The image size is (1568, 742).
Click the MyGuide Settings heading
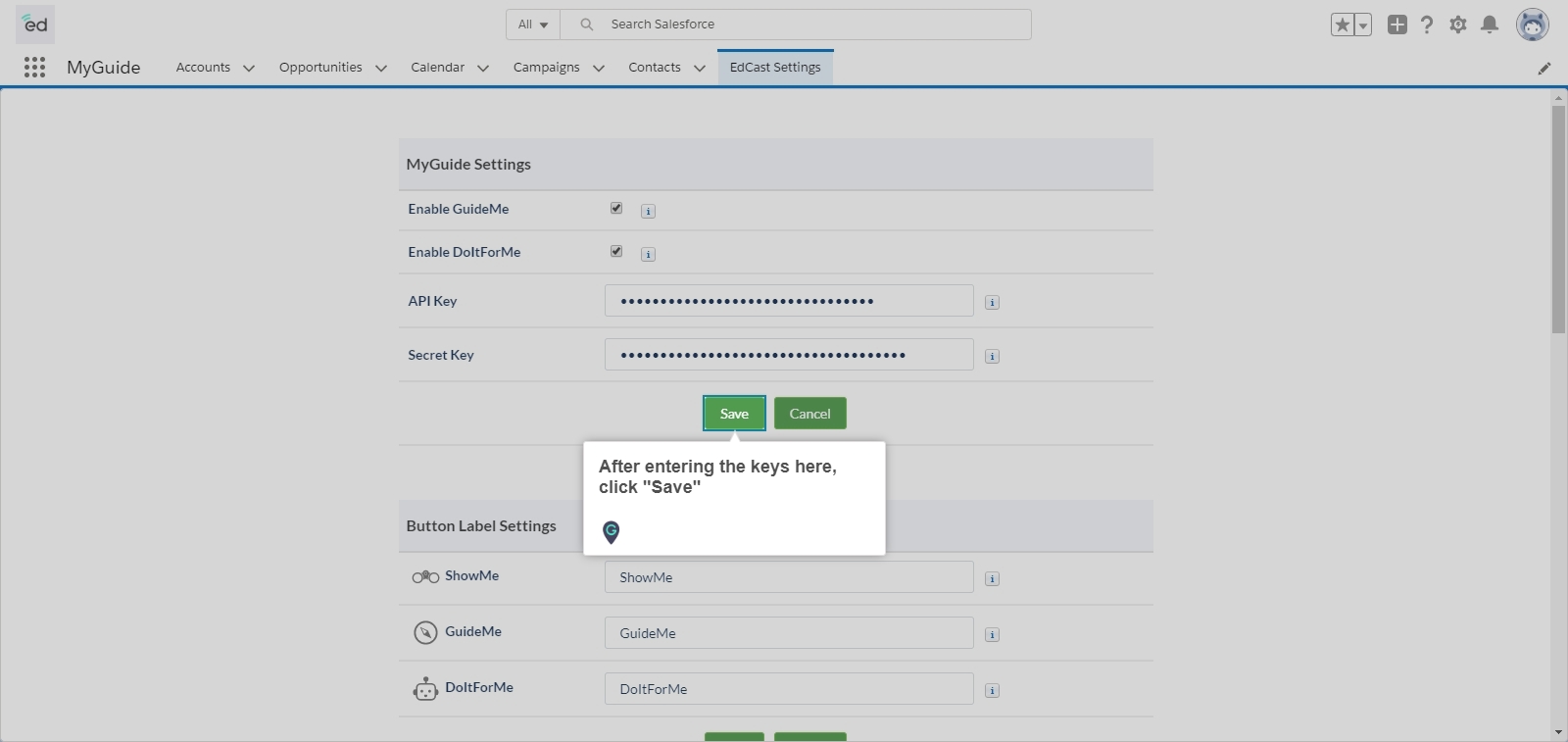tap(468, 164)
